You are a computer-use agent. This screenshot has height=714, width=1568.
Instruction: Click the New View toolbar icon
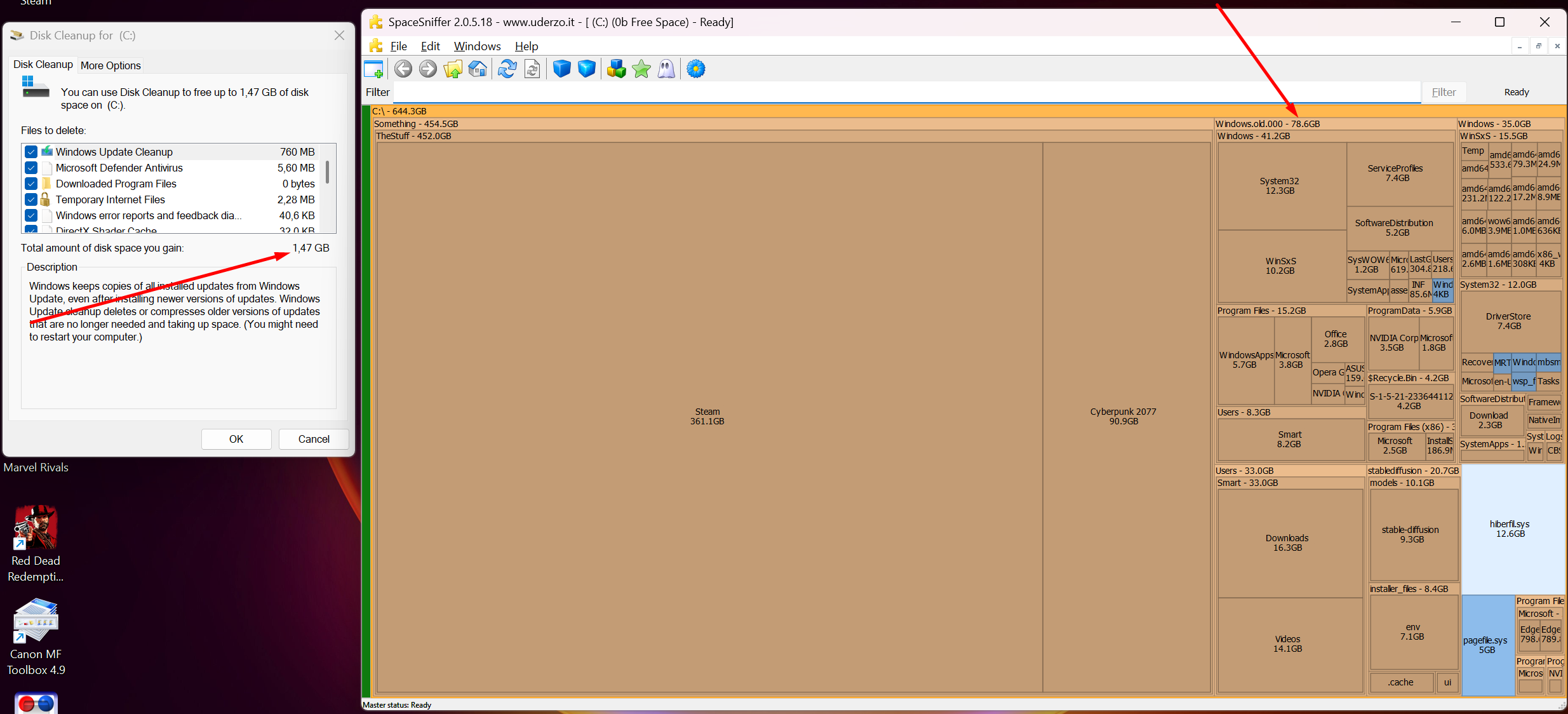(x=373, y=69)
